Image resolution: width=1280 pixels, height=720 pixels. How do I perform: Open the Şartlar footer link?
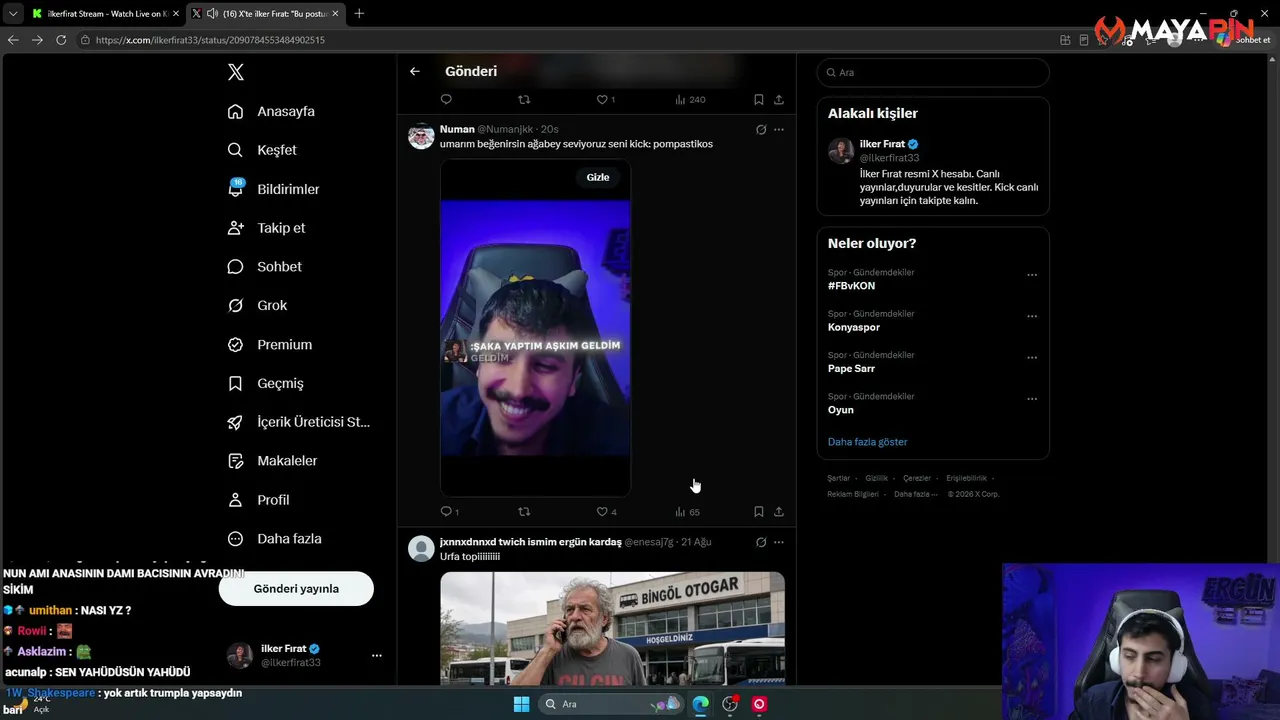click(838, 478)
